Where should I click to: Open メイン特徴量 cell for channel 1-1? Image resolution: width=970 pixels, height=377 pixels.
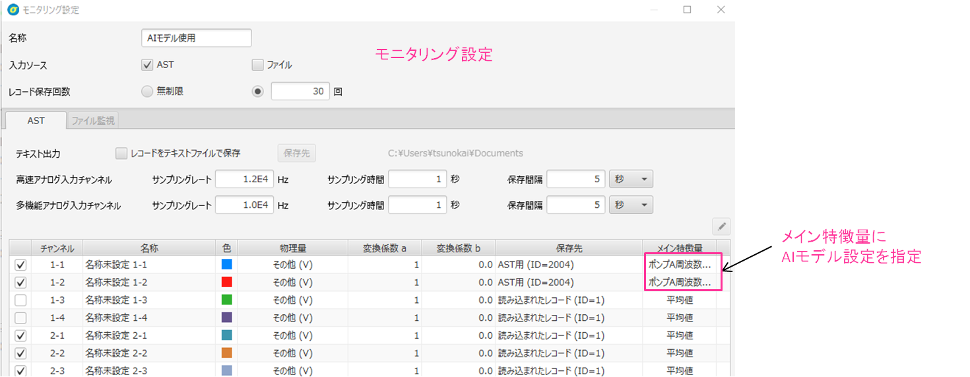[679, 265]
